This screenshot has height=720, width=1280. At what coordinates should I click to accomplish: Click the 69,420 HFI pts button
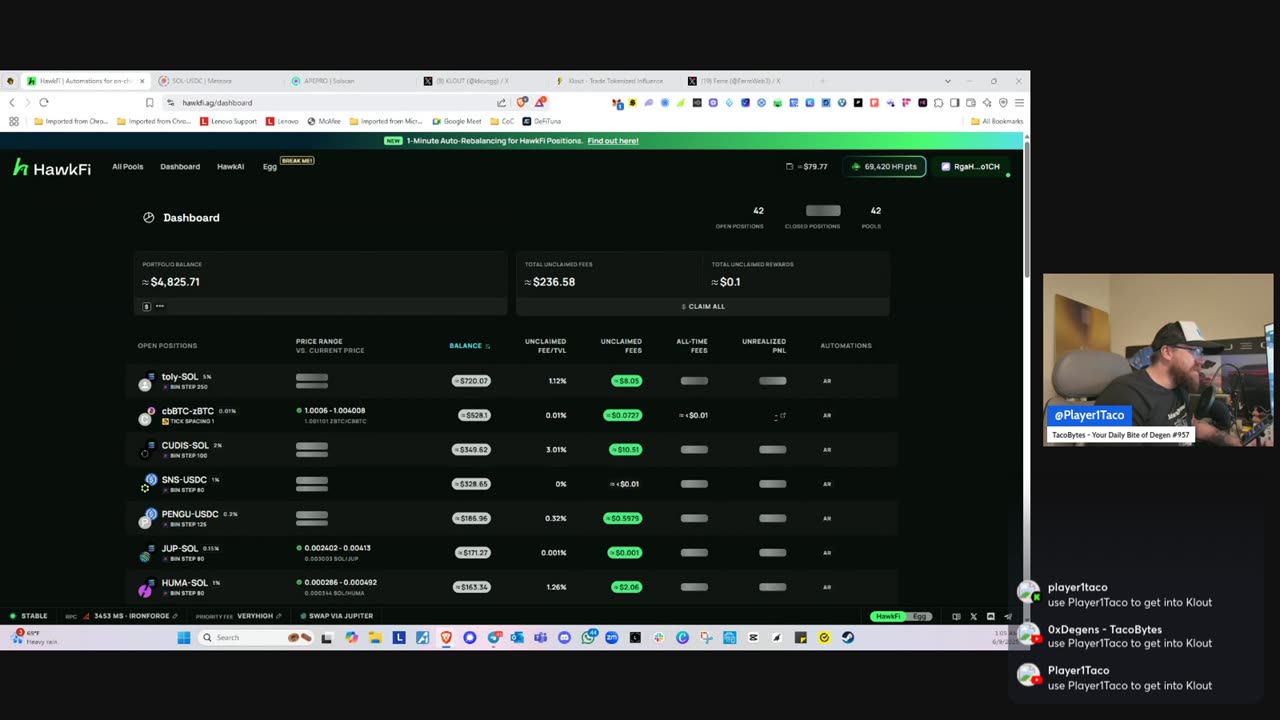click(884, 167)
